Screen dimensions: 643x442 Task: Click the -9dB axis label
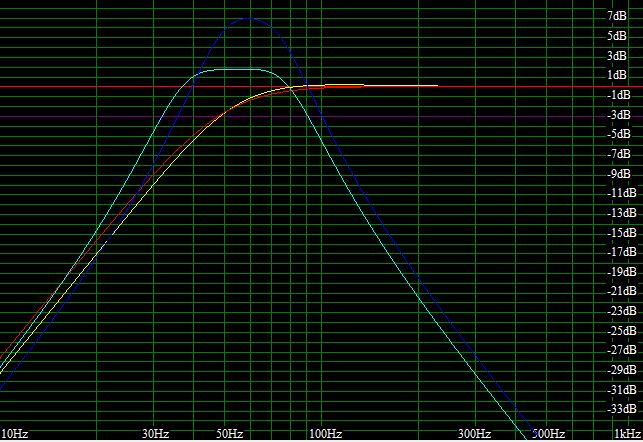point(618,173)
